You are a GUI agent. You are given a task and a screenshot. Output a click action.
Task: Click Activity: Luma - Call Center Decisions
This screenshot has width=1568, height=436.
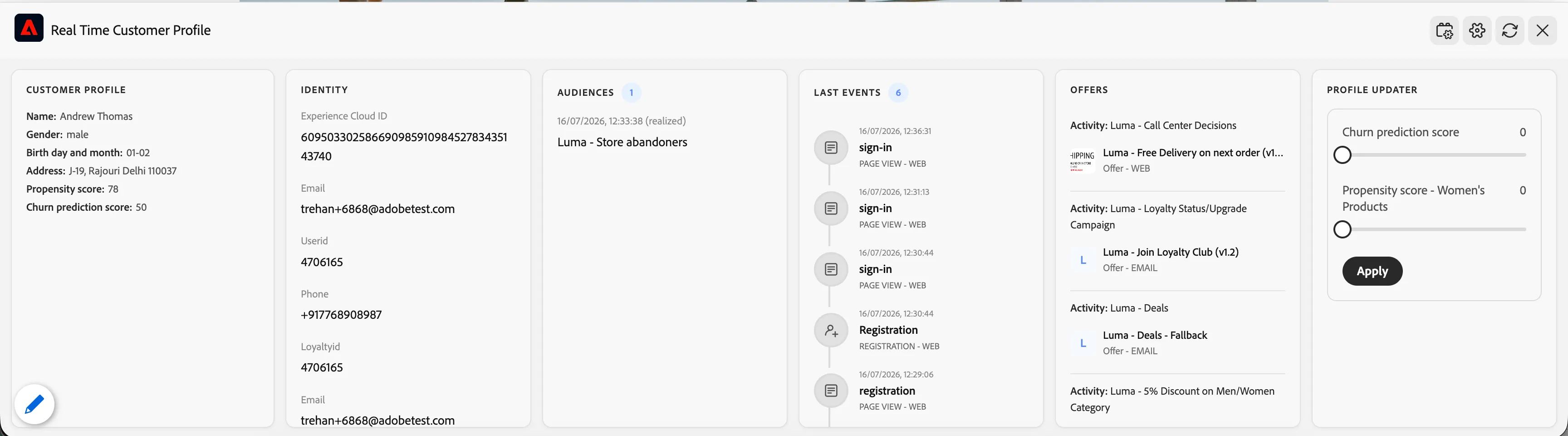pos(1153,125)
